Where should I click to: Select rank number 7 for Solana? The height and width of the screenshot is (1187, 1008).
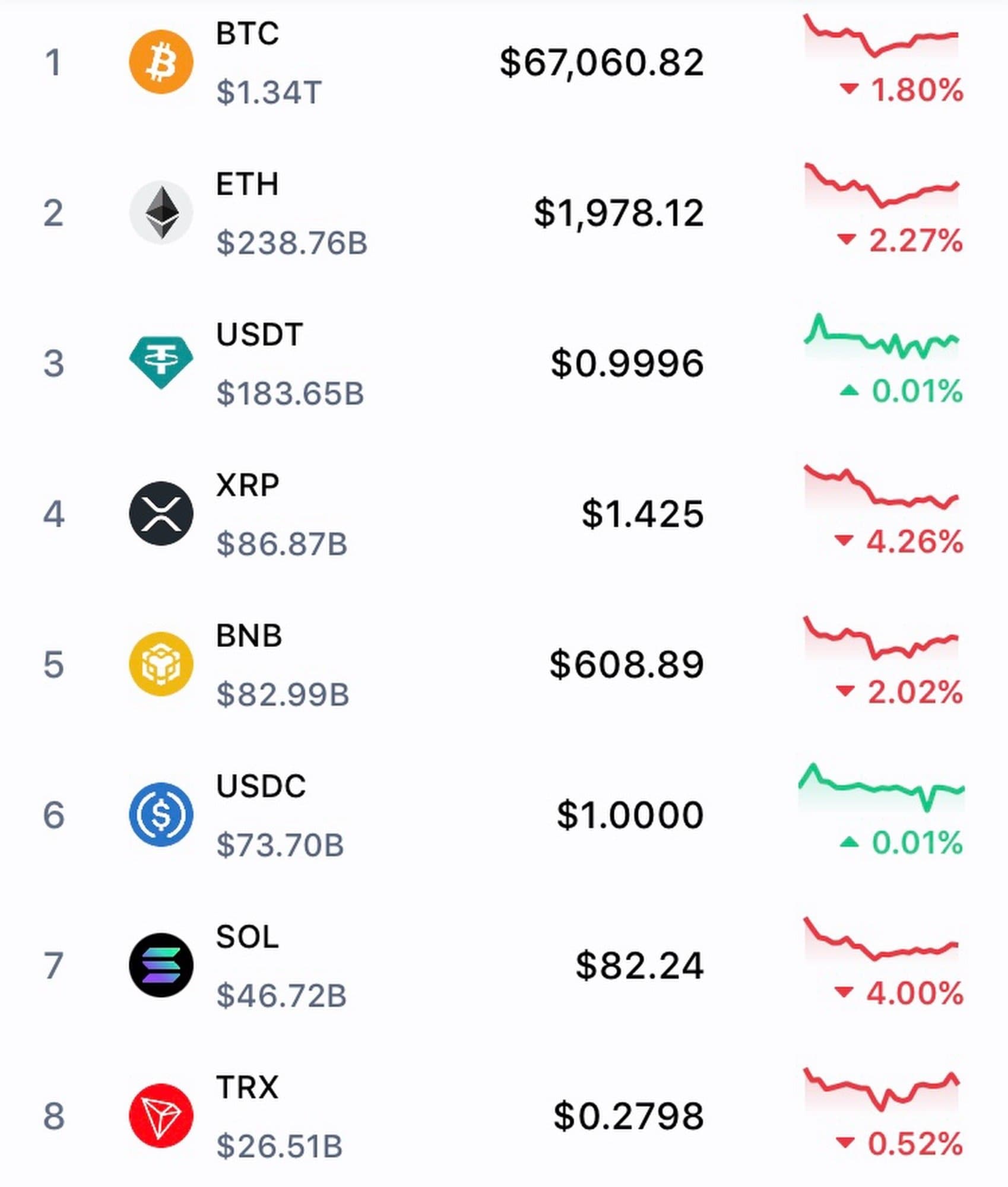tap(53, 966)
